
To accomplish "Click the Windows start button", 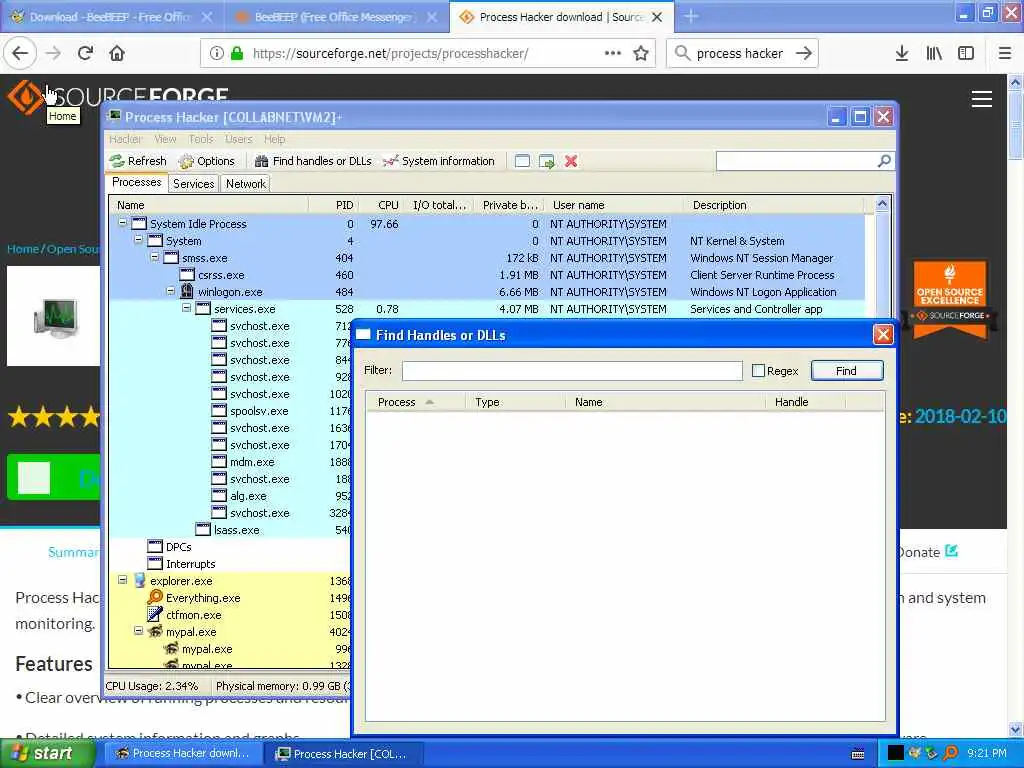I will 46,753.
